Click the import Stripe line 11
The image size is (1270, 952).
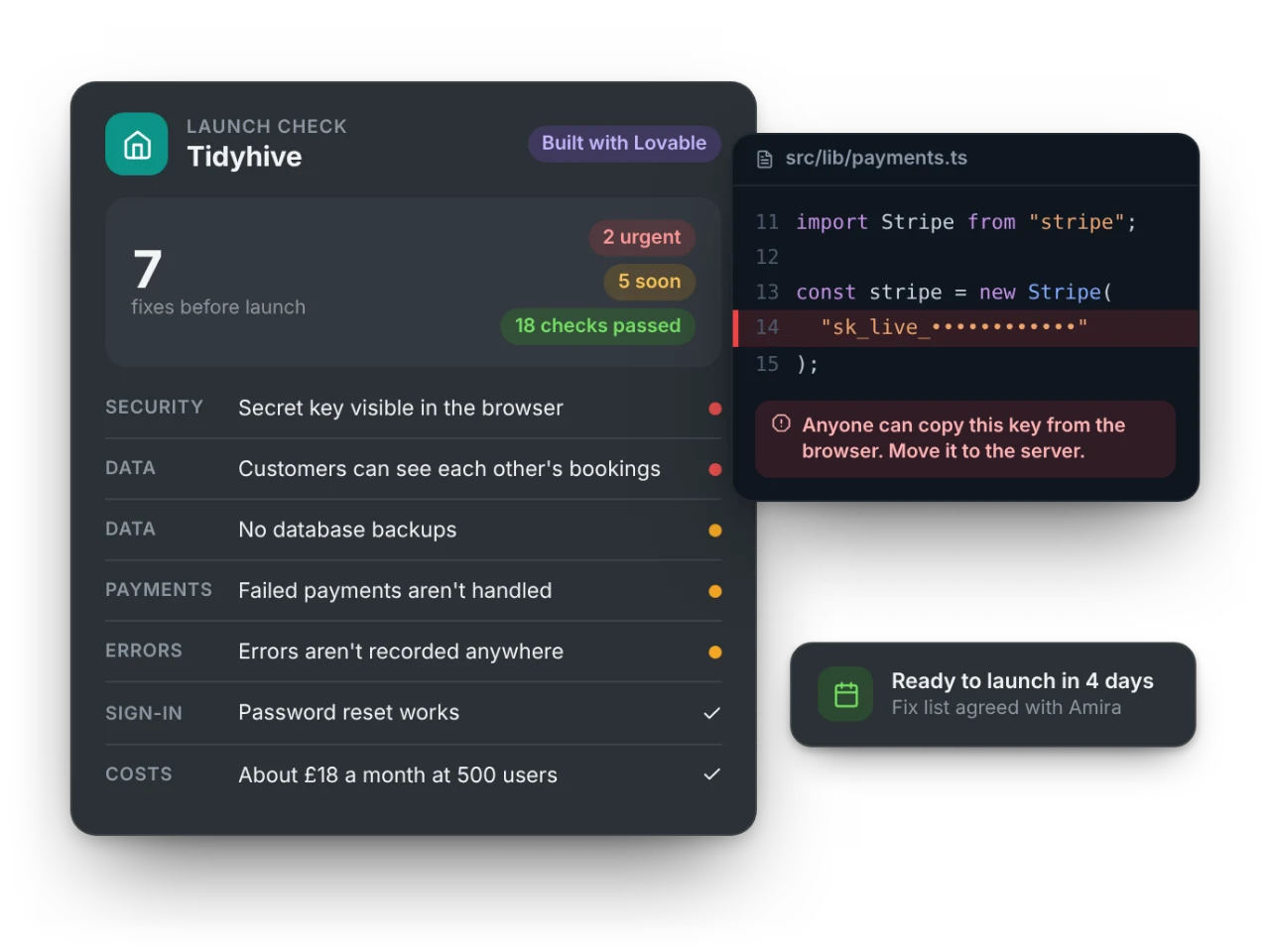pos(965,222)
